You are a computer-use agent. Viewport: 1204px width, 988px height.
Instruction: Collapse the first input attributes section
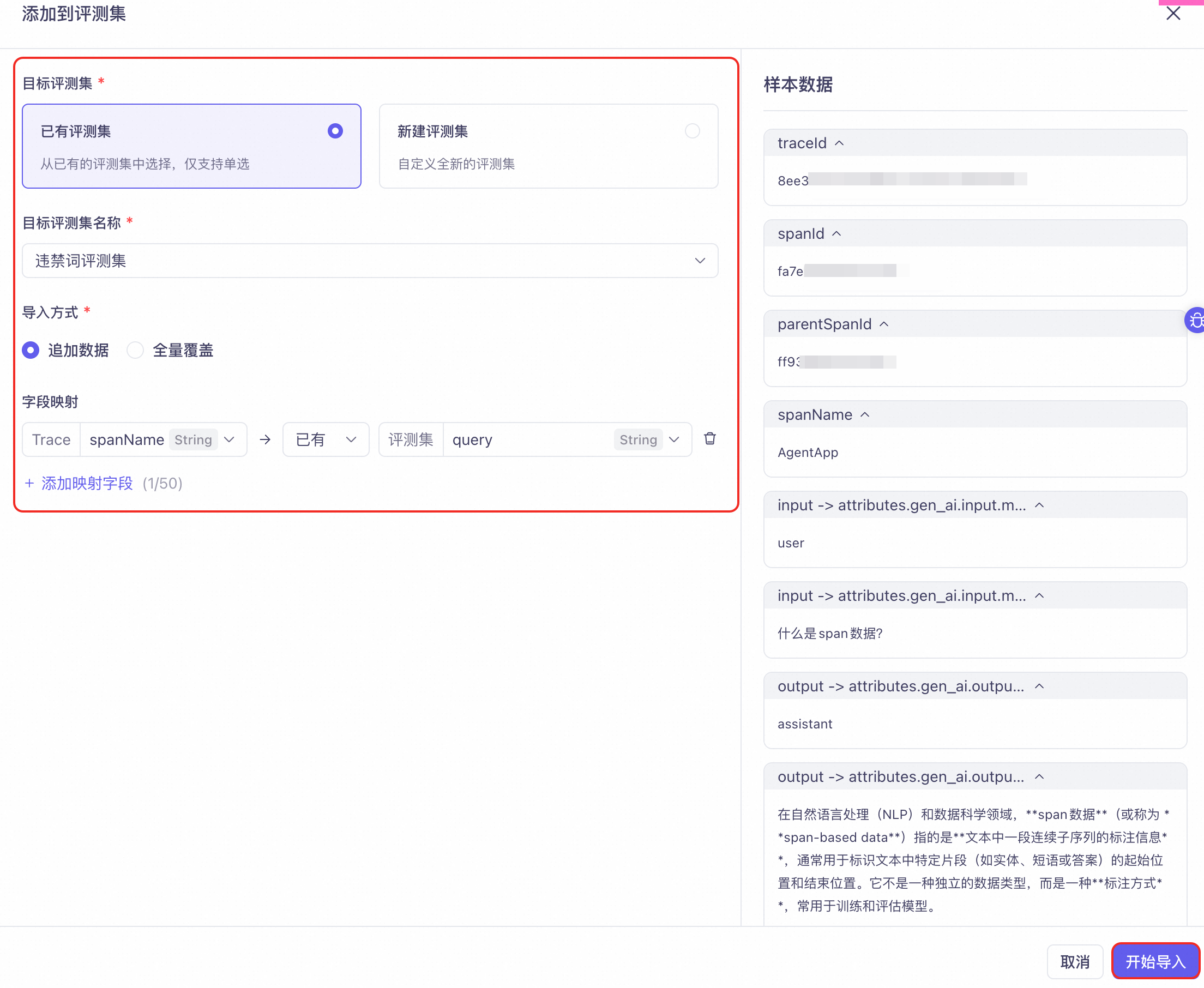(x=1039, y=505)
